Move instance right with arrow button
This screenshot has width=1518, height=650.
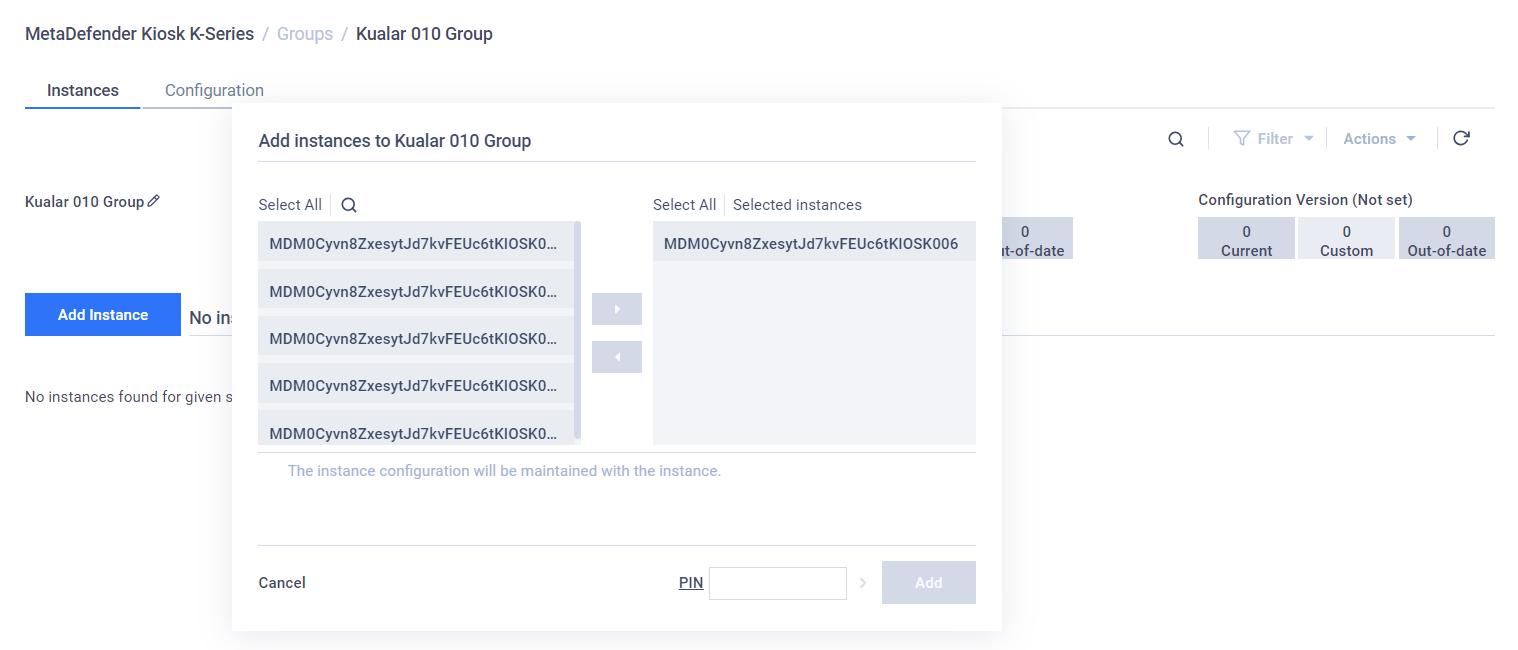pos(617,309)
